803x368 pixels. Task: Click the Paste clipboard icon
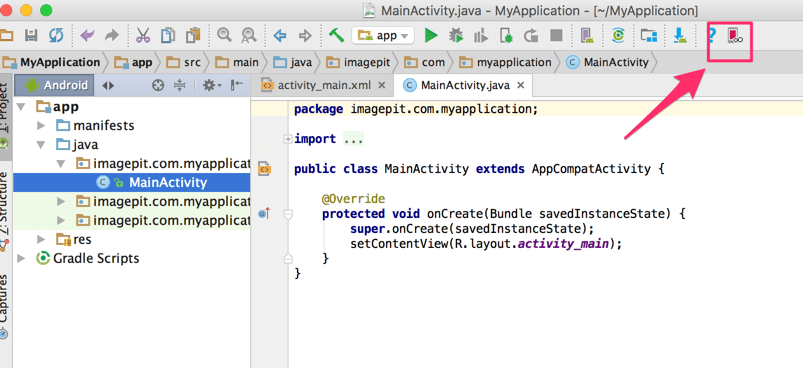point(193,35)
